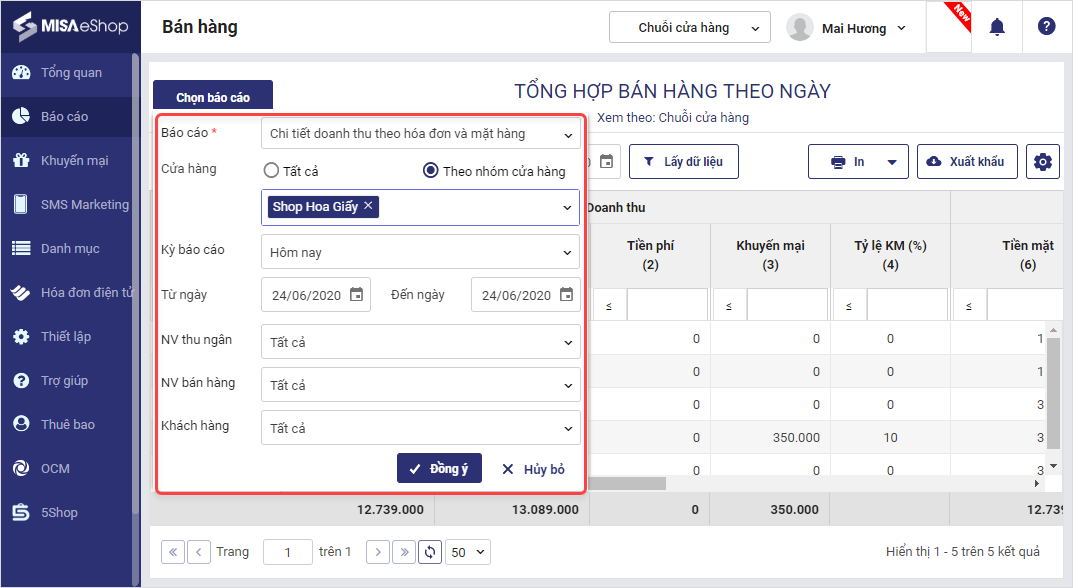Open NV thu ngân dropdown
The height and width of the screenshot is (588, 1073).
coord(421,342)
